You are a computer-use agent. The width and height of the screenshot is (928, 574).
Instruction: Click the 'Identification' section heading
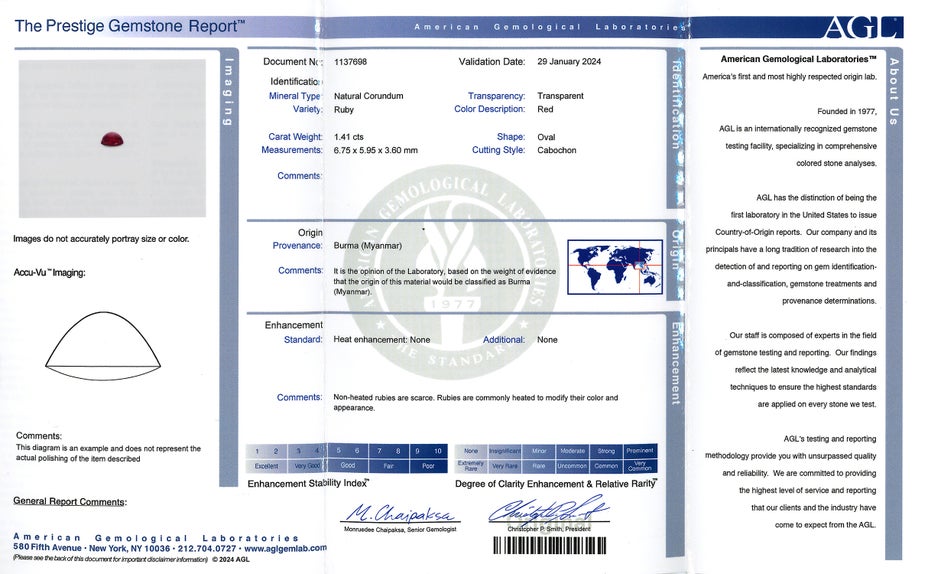click(295, 81)
